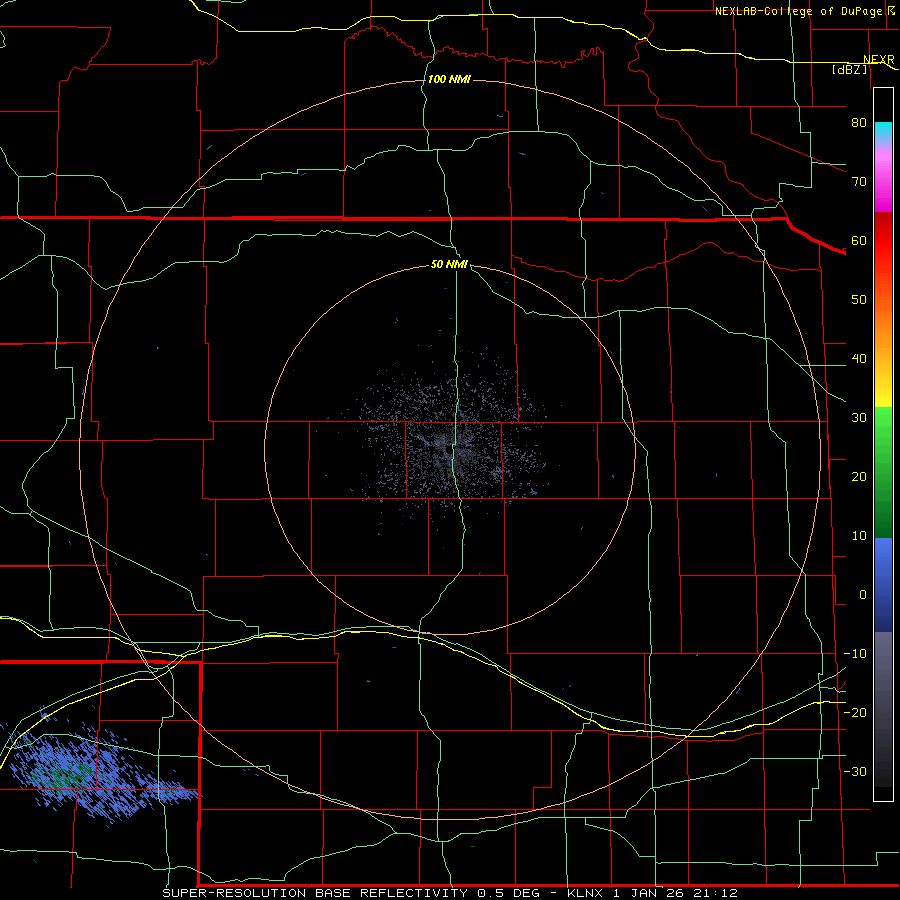Click the 60 value on dBZ scale
This screenshot has height=900, width=900.
click(x=859, y=240)
